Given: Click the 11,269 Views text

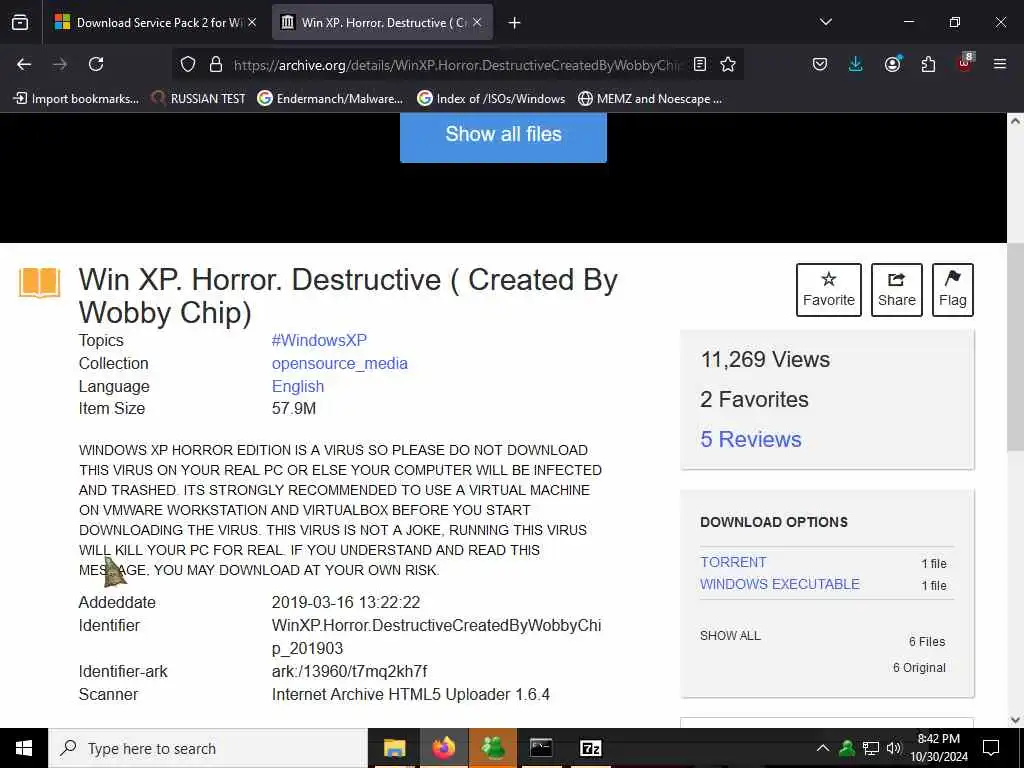Looking at the screenshot, I should [x=765, y=359].
